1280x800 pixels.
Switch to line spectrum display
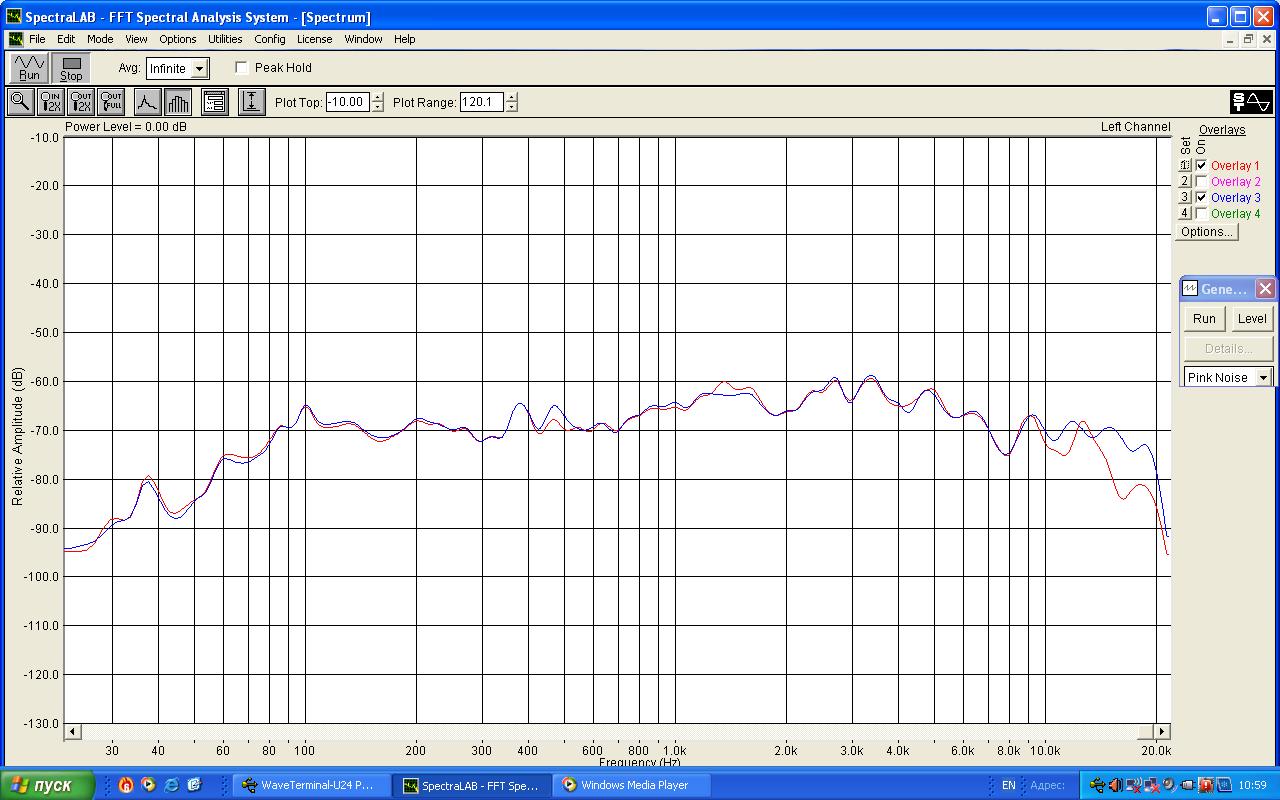(147, 101)
